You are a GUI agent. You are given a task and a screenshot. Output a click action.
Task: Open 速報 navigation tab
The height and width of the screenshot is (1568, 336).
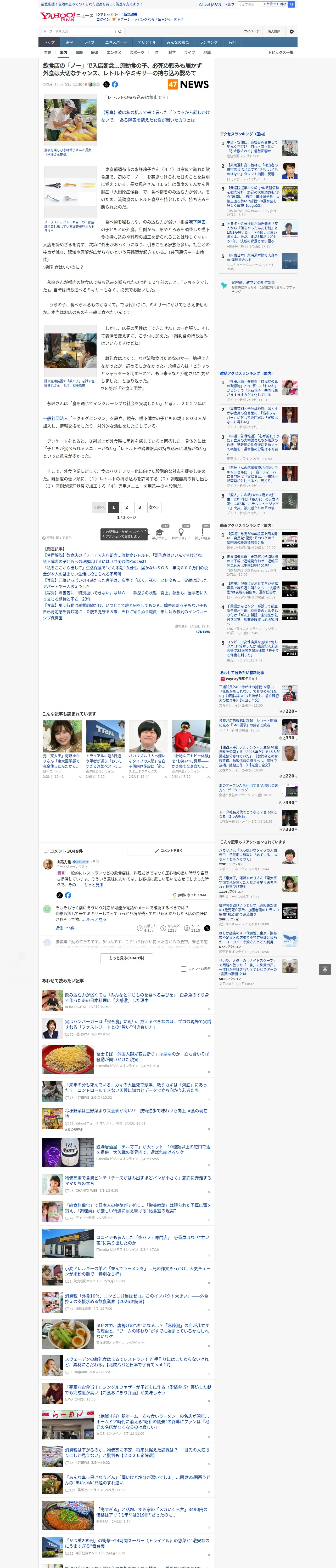click(69, 43)
